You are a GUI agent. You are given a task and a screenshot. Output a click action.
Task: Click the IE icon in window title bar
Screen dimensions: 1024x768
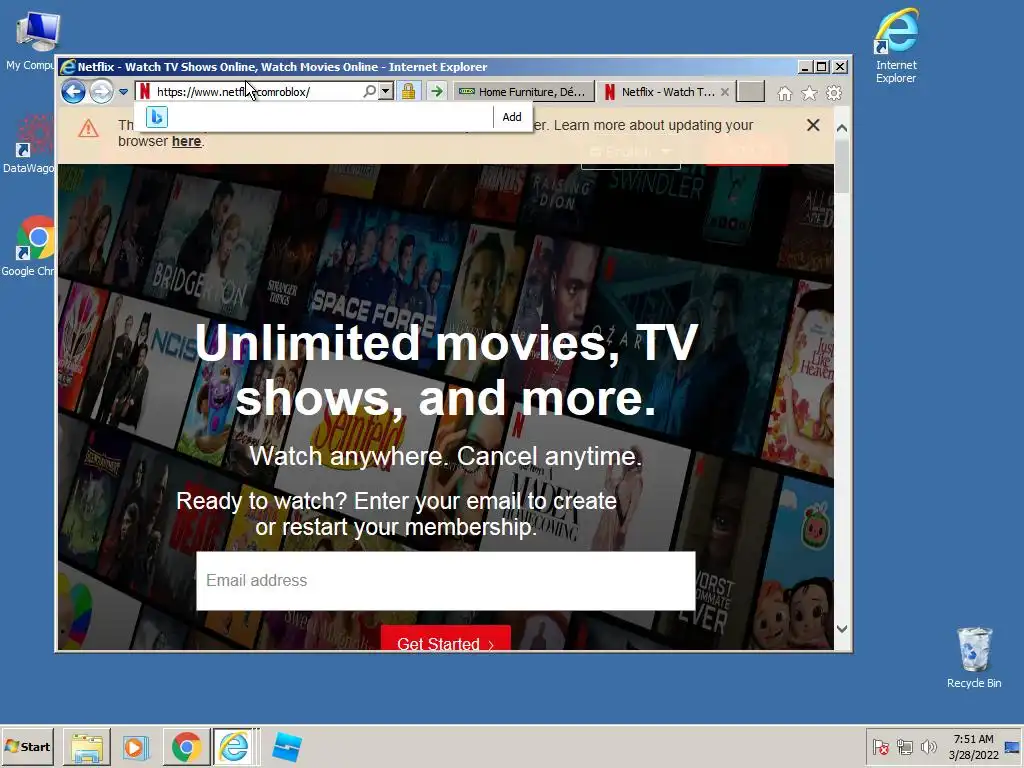[x=67, y=67]
